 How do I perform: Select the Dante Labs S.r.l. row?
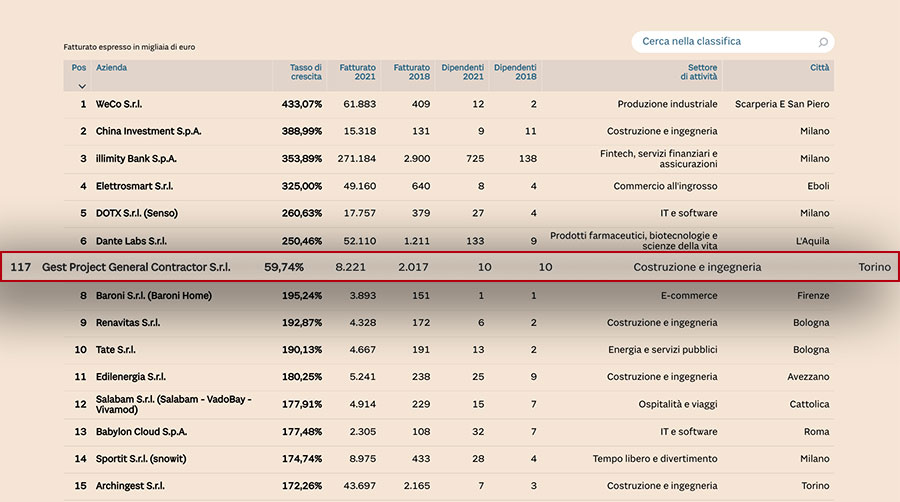(449, 241)
